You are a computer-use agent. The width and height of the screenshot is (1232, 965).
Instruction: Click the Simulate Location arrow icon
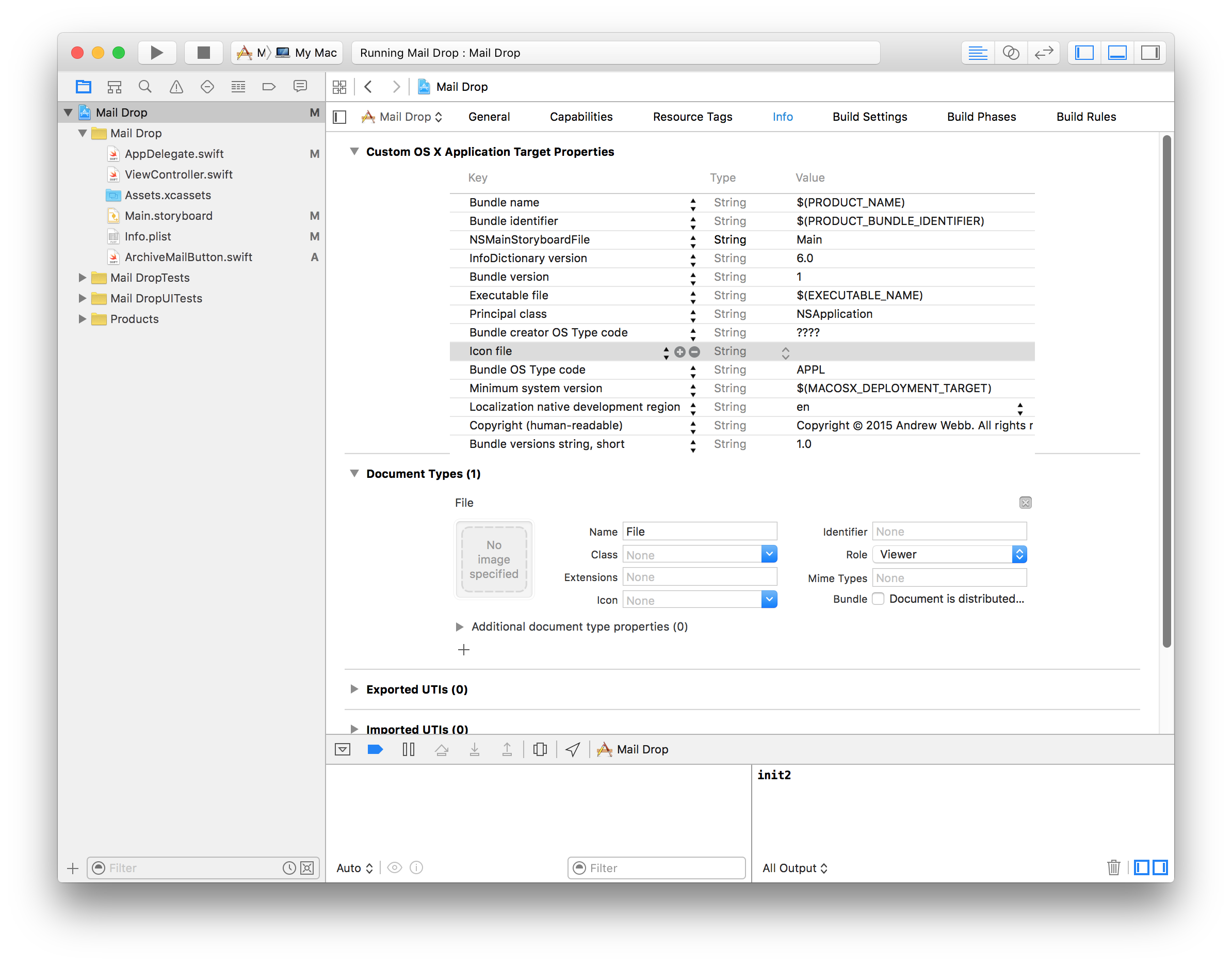tap(573, 749)
